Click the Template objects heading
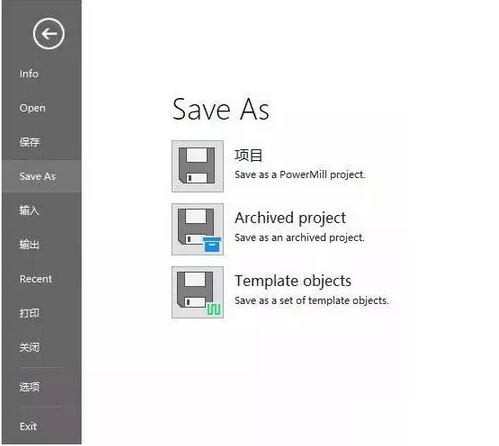Viewport: 499px width, 446px height. pyautogui.click(x=293, y=281)
